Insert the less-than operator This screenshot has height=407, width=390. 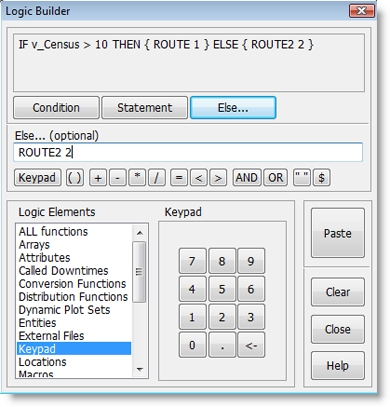click(199, 177)
